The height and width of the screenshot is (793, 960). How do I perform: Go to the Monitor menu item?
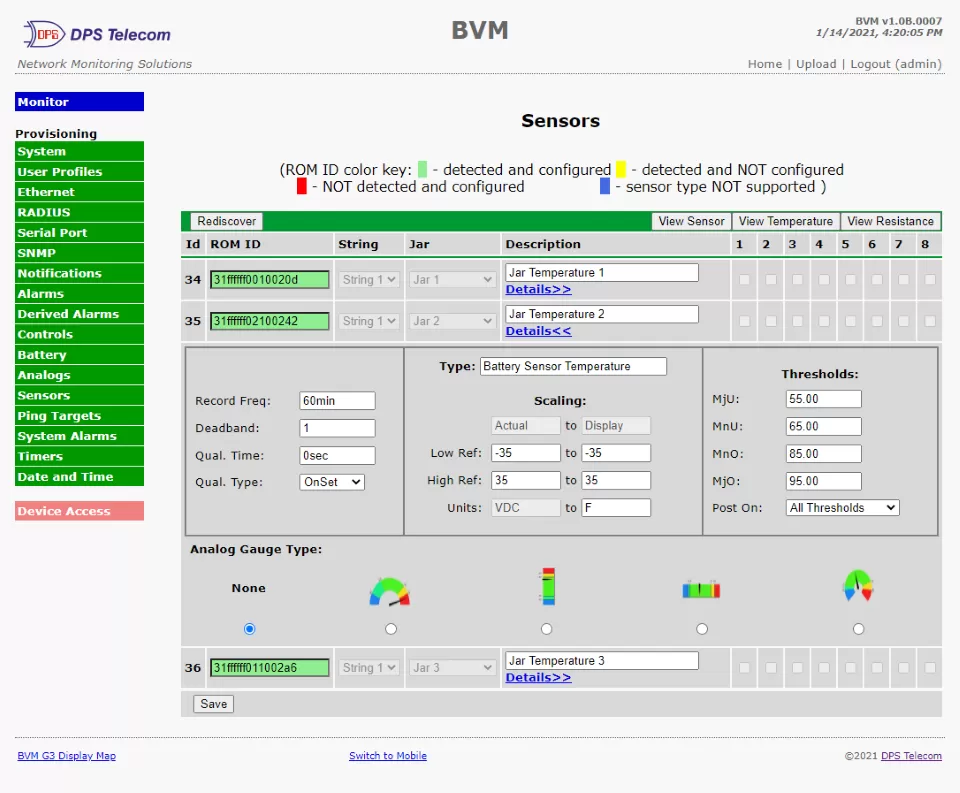tap(79, 102)
